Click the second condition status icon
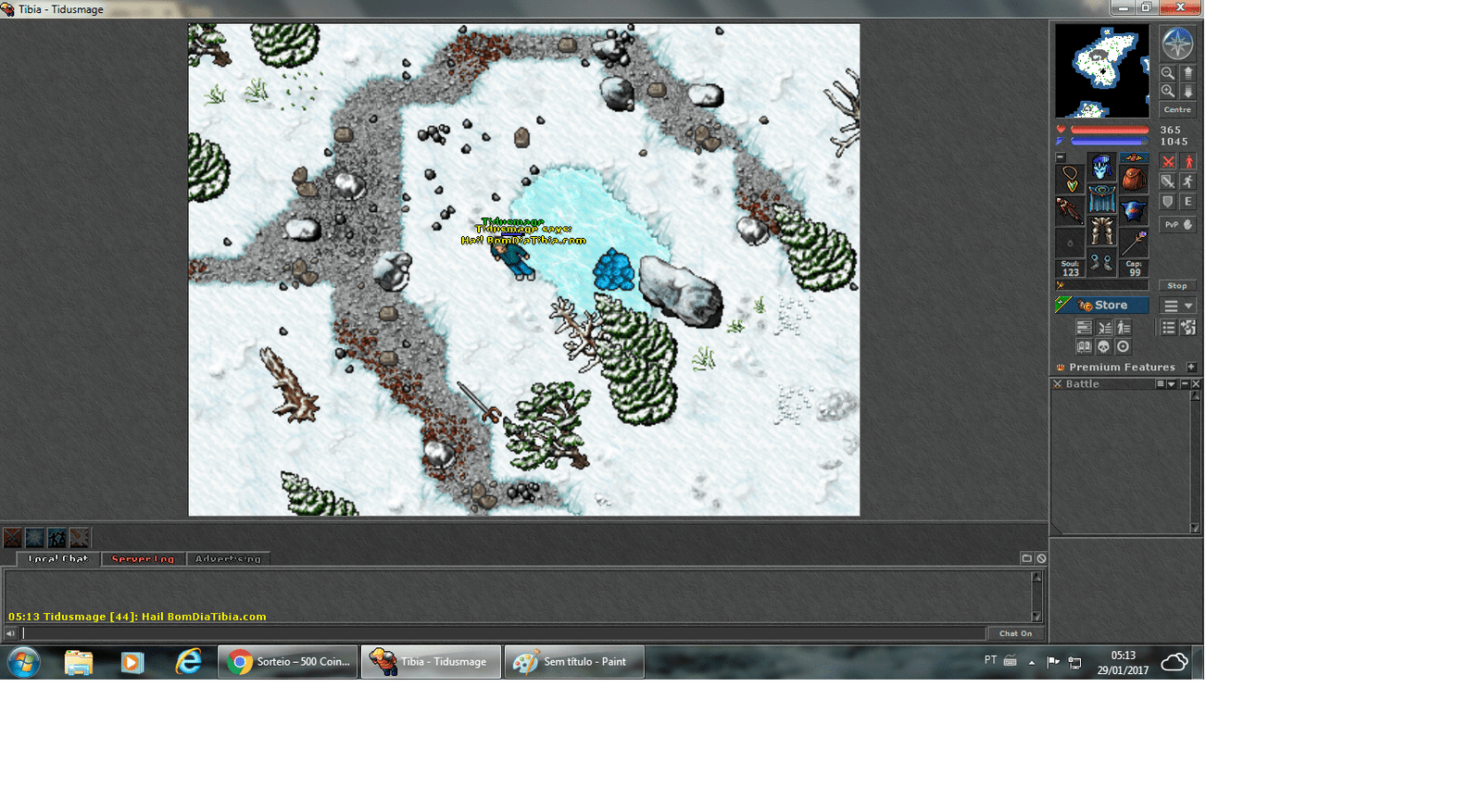This screenshot has height=812, width=1482. pos(34,537)
